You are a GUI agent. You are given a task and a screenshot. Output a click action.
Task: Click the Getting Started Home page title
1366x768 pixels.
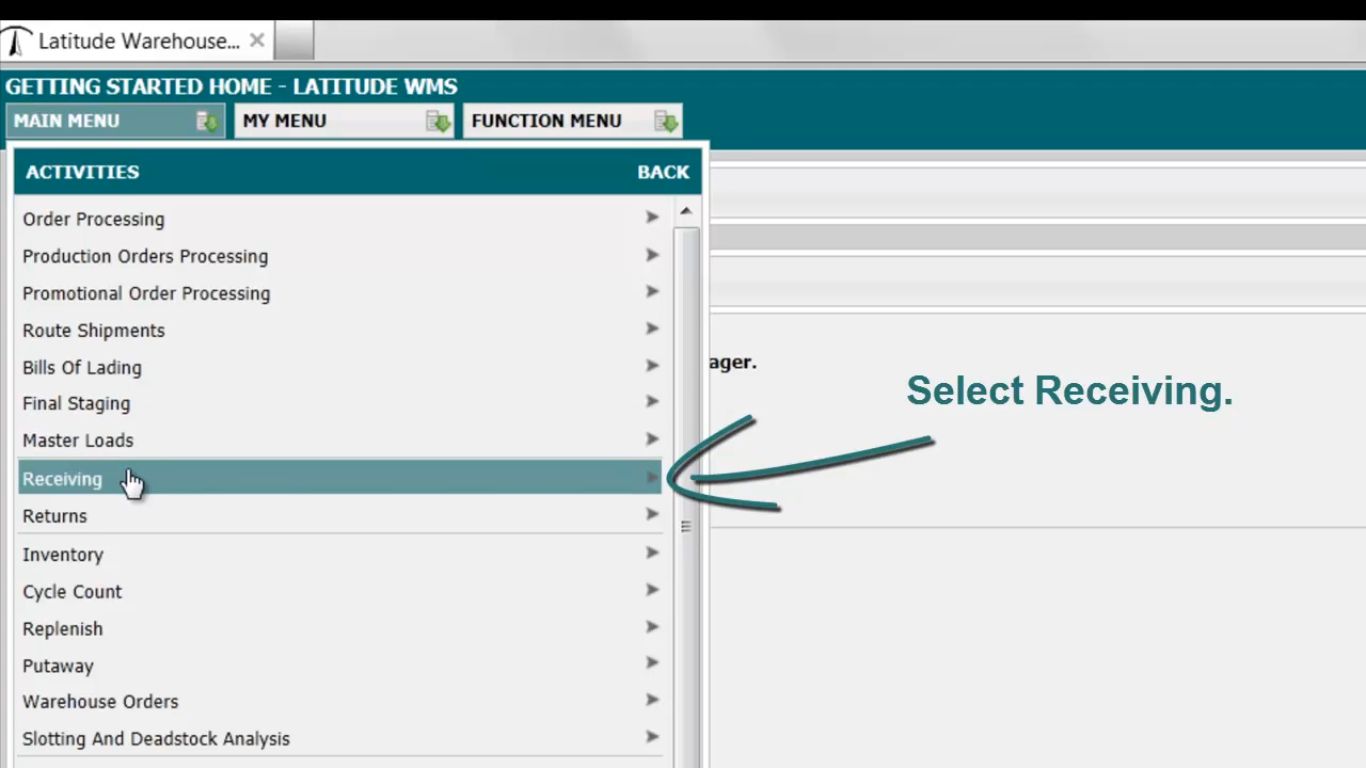click(231, 86)
